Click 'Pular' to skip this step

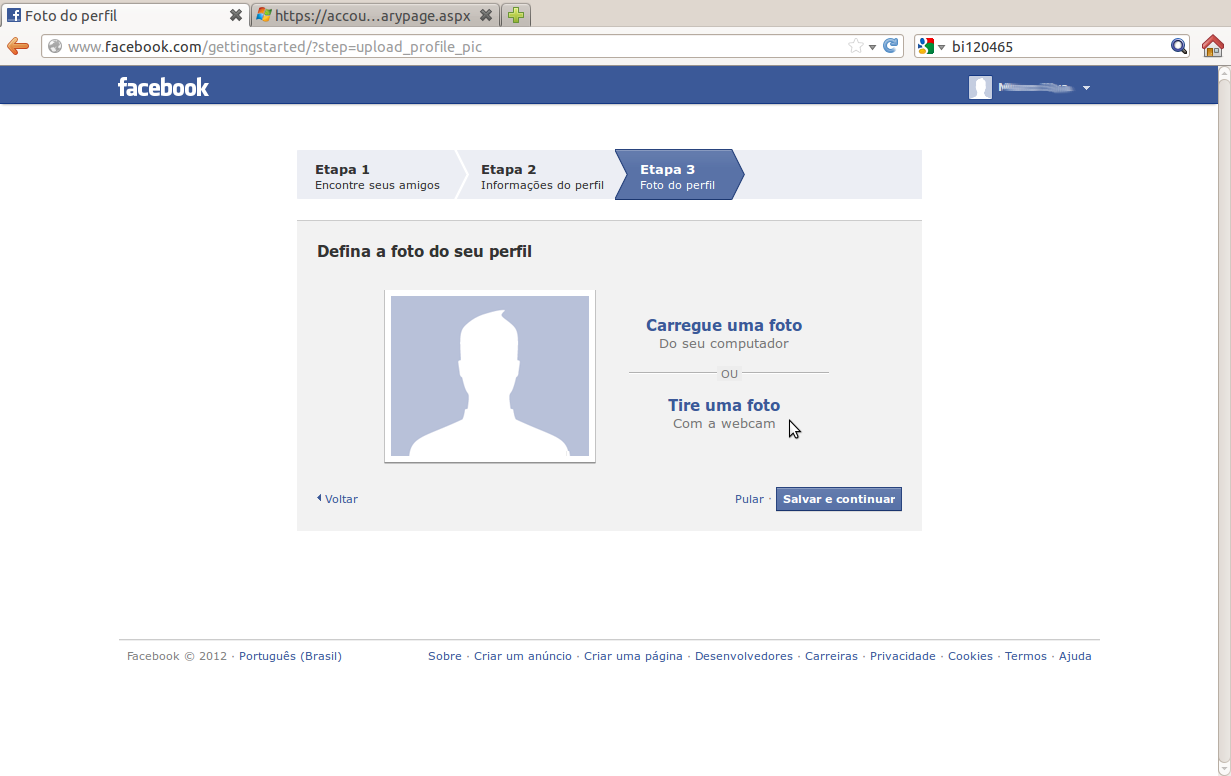(749, 499)
